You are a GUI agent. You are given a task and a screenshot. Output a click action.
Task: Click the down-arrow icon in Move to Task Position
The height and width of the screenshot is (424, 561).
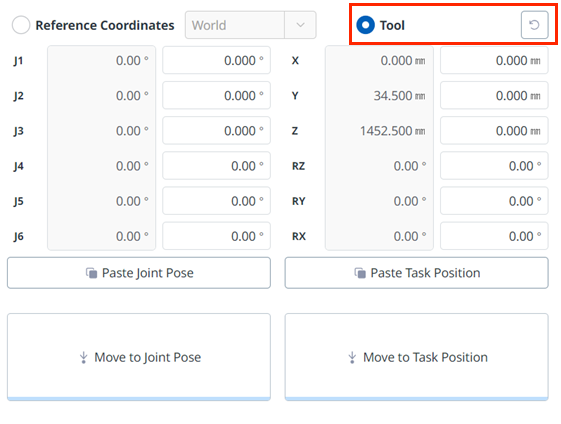[352, 357]
